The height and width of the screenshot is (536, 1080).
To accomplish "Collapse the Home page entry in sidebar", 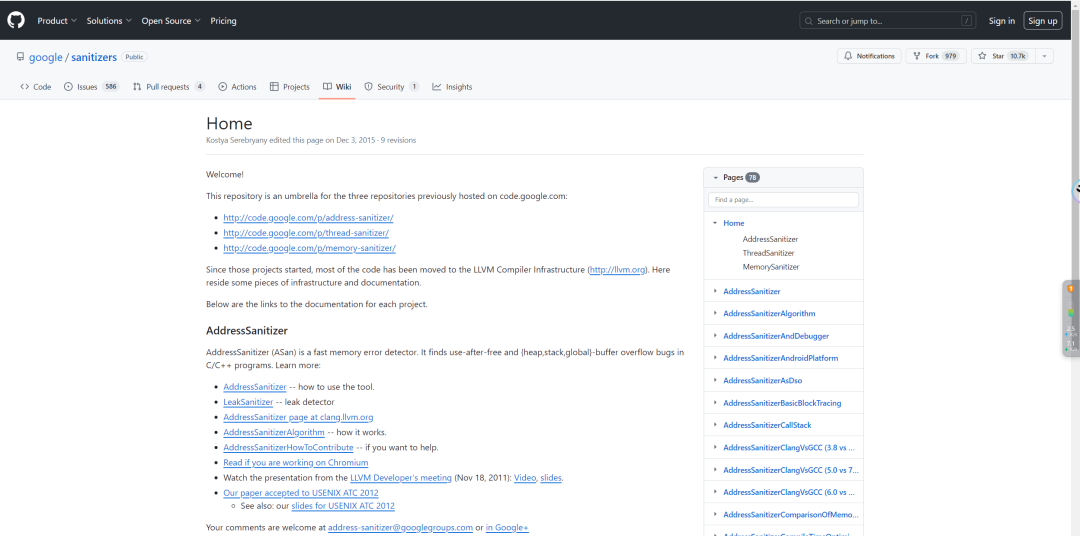I will [x=715, y=223].
